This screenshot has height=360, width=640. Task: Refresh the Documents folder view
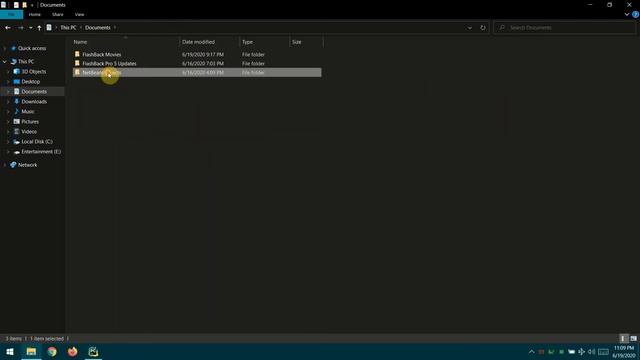[x=483, y=28]
